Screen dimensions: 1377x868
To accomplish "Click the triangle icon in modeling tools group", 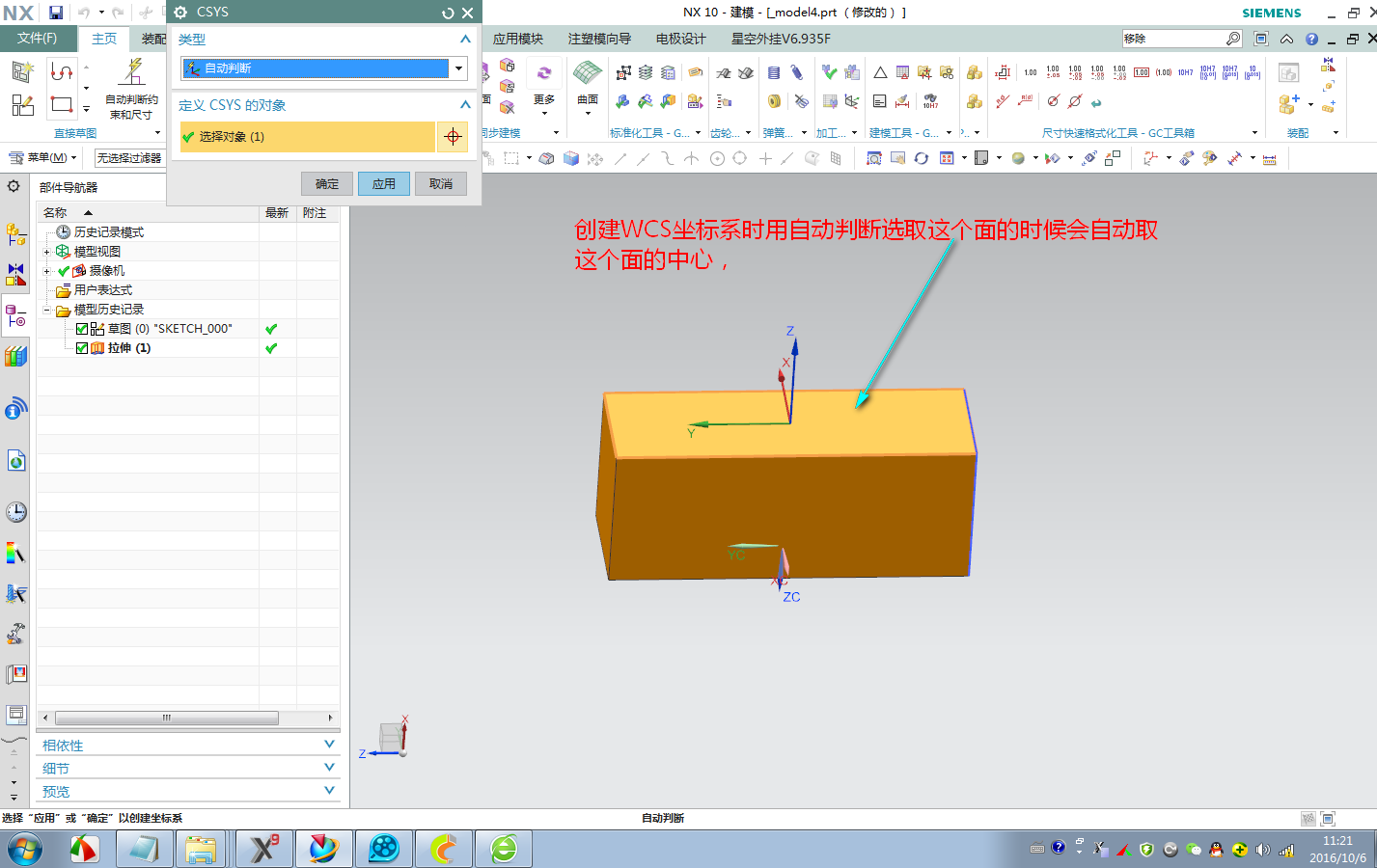I will pyautogui.click(x=880, y=72).
